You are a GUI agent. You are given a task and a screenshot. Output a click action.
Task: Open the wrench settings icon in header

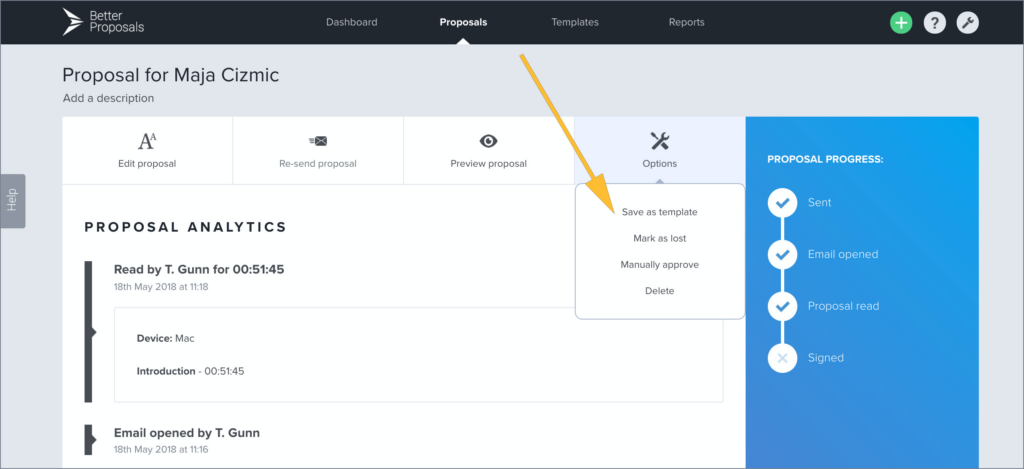coord(967,23)
